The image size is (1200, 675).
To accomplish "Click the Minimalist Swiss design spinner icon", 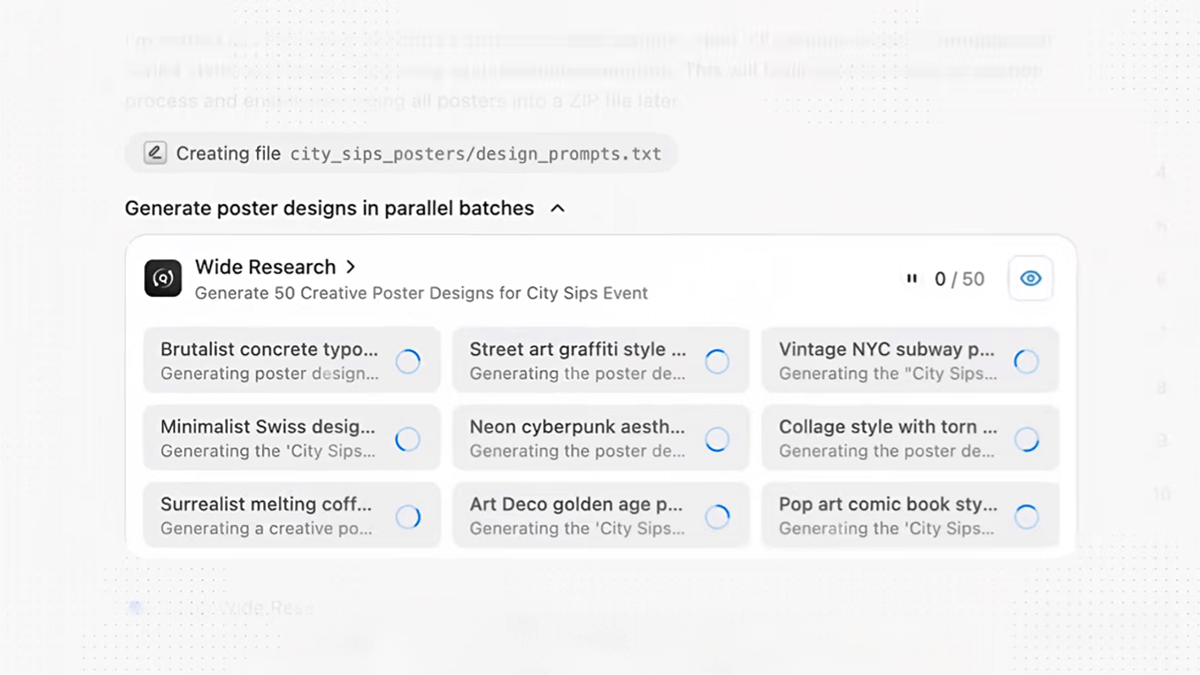I will [x=408, y=439].
